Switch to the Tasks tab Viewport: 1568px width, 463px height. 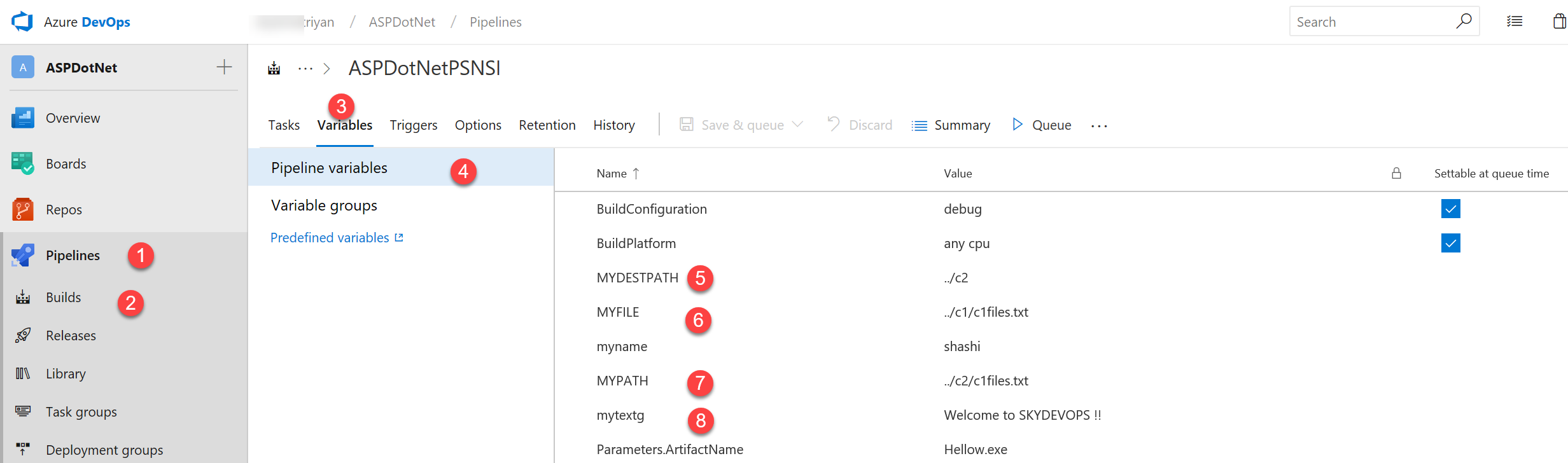click(x=284, y=125)
